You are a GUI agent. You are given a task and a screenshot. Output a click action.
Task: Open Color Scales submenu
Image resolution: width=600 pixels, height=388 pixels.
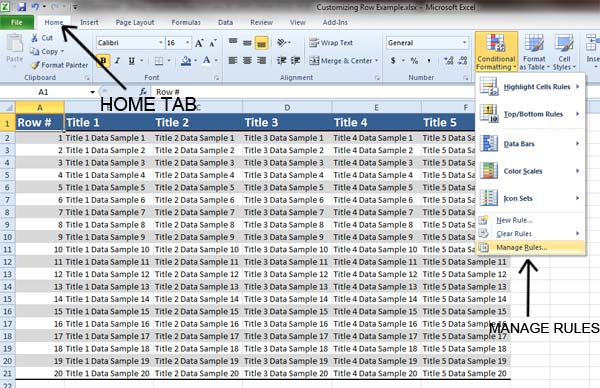click(x=530, y=171)
